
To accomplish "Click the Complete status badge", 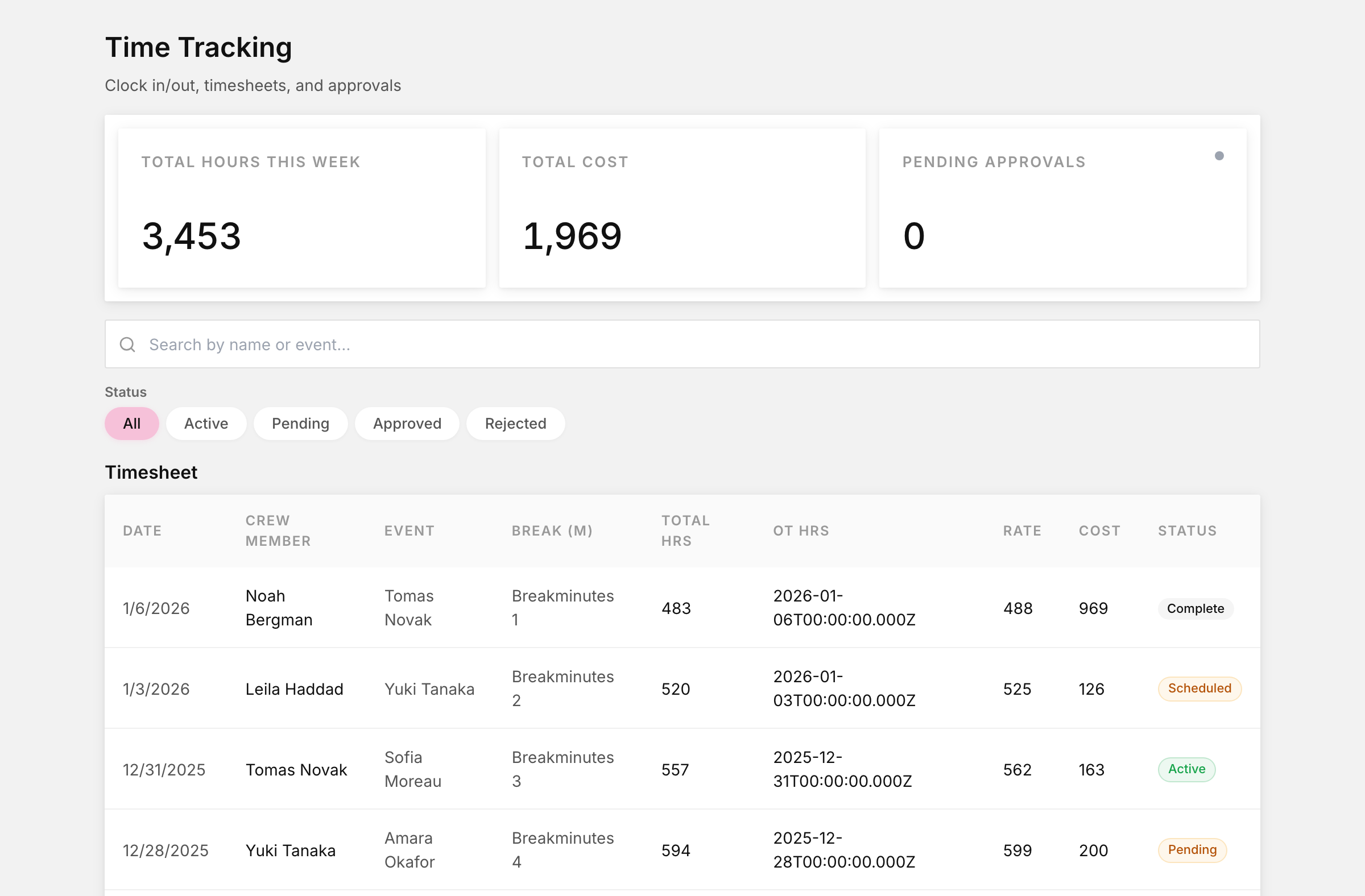I will tap(1196, 609).
